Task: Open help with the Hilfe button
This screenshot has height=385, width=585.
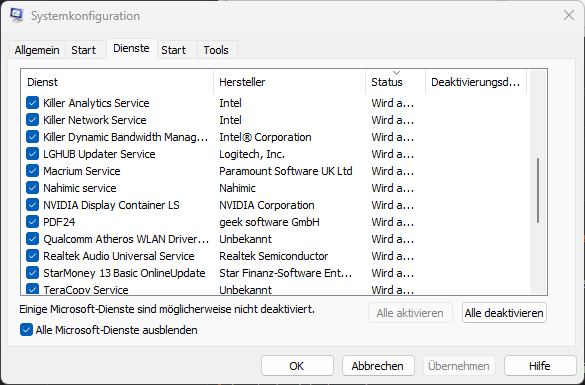Action: tap(540, 366)
